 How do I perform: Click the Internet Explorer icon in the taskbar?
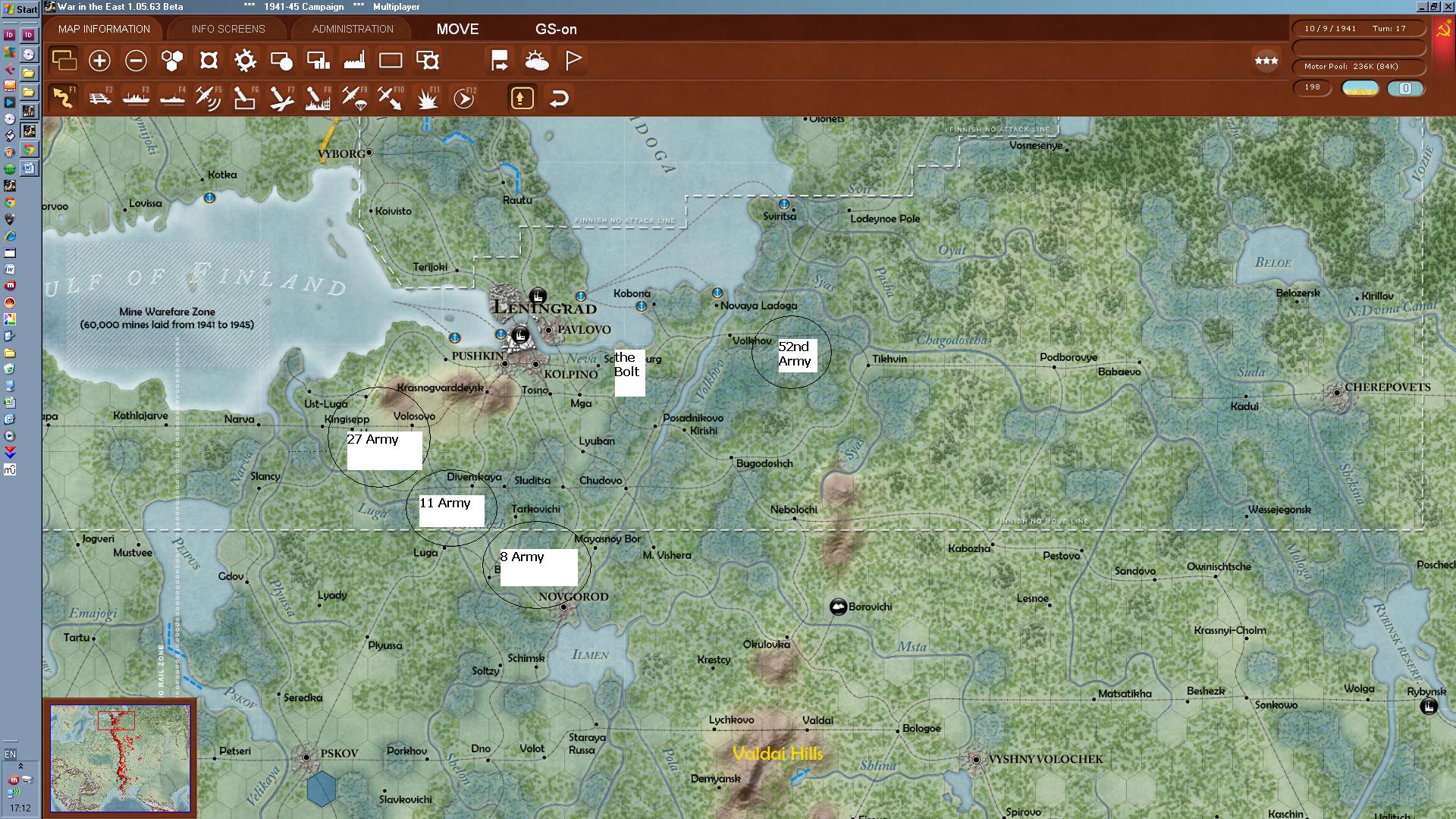point(10,237)
